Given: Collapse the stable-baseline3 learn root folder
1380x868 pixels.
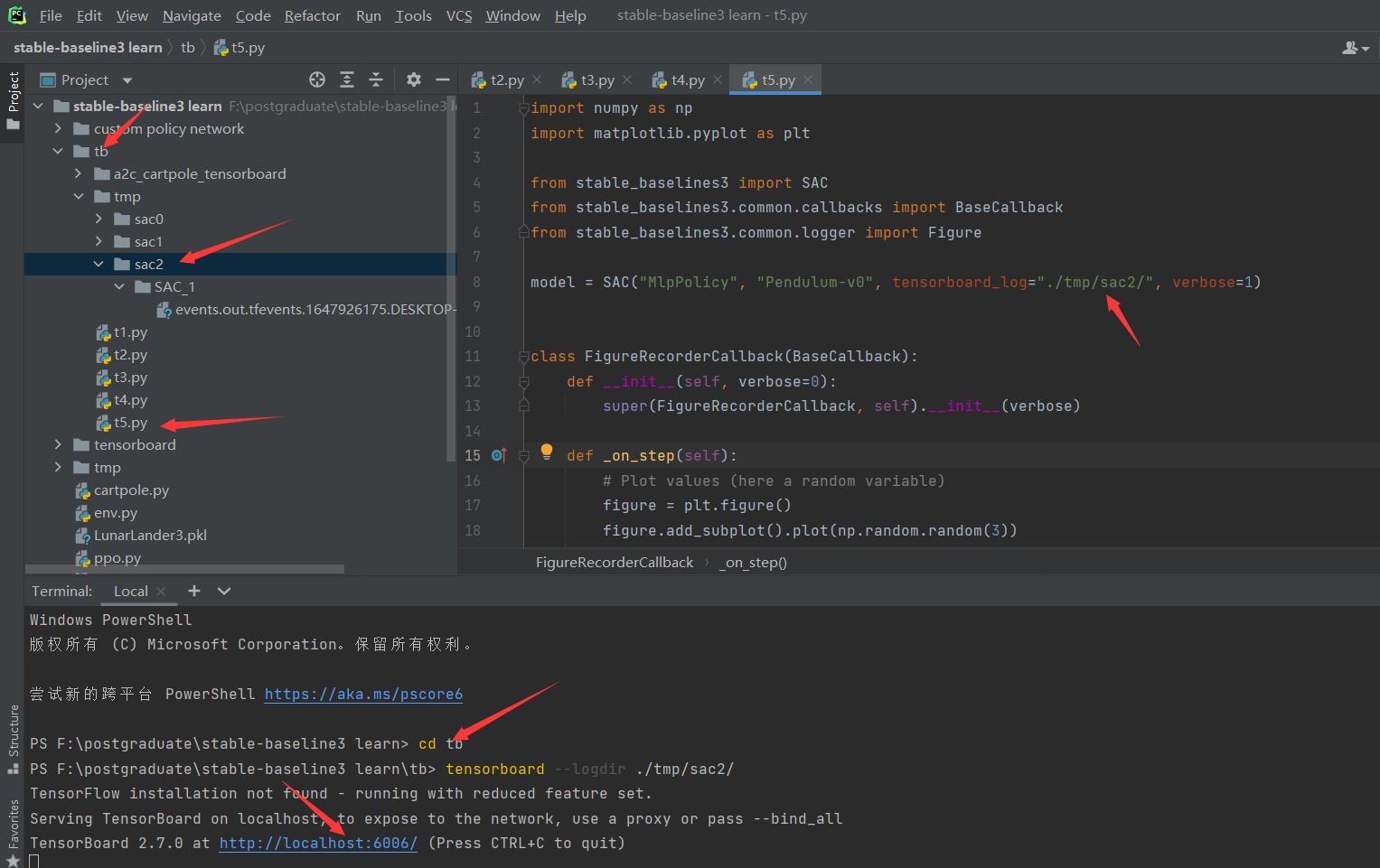Looking at the screenshot, I should (x=38, y=106).
